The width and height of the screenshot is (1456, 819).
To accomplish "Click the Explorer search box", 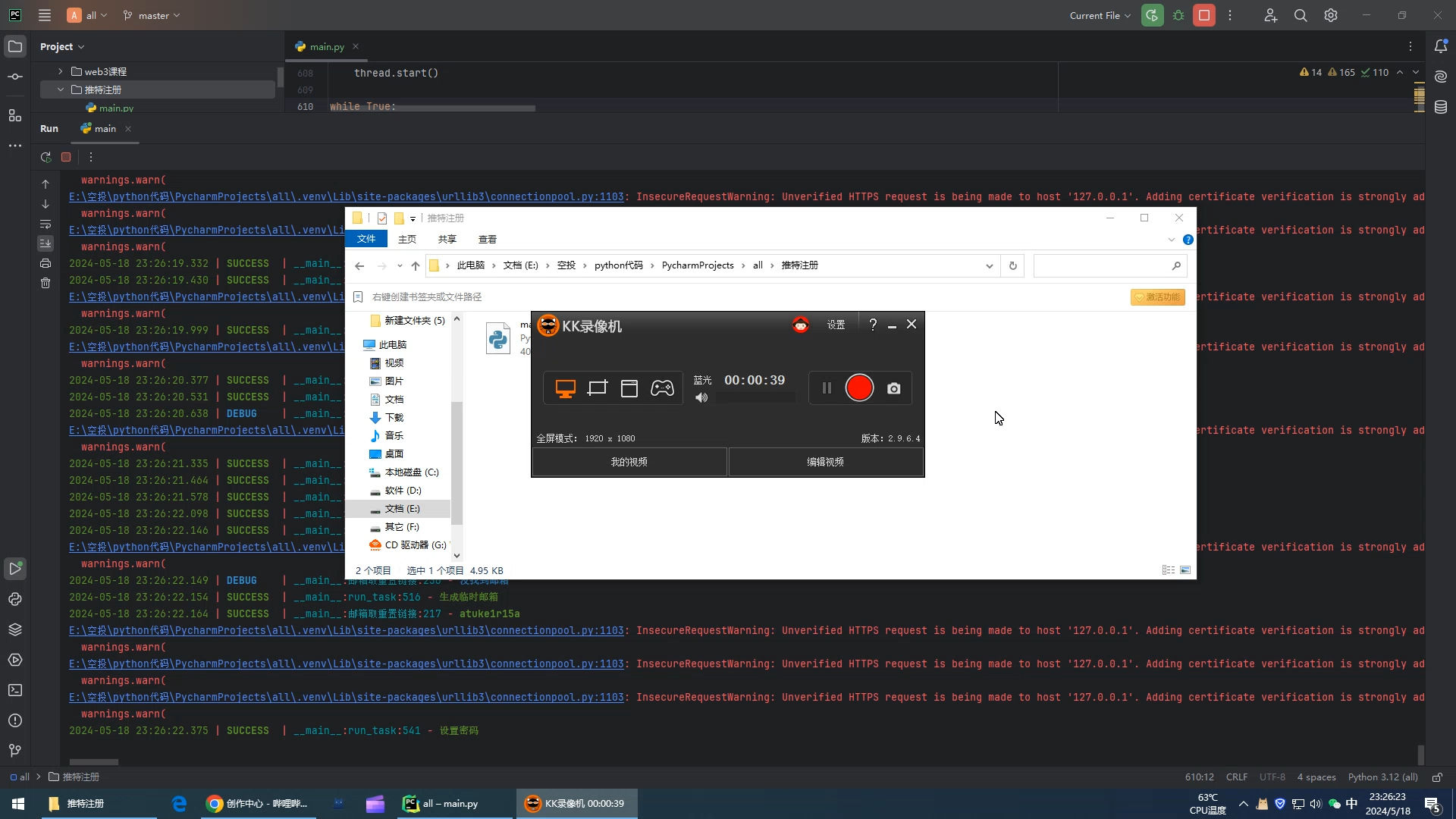I will [1109, 266].
